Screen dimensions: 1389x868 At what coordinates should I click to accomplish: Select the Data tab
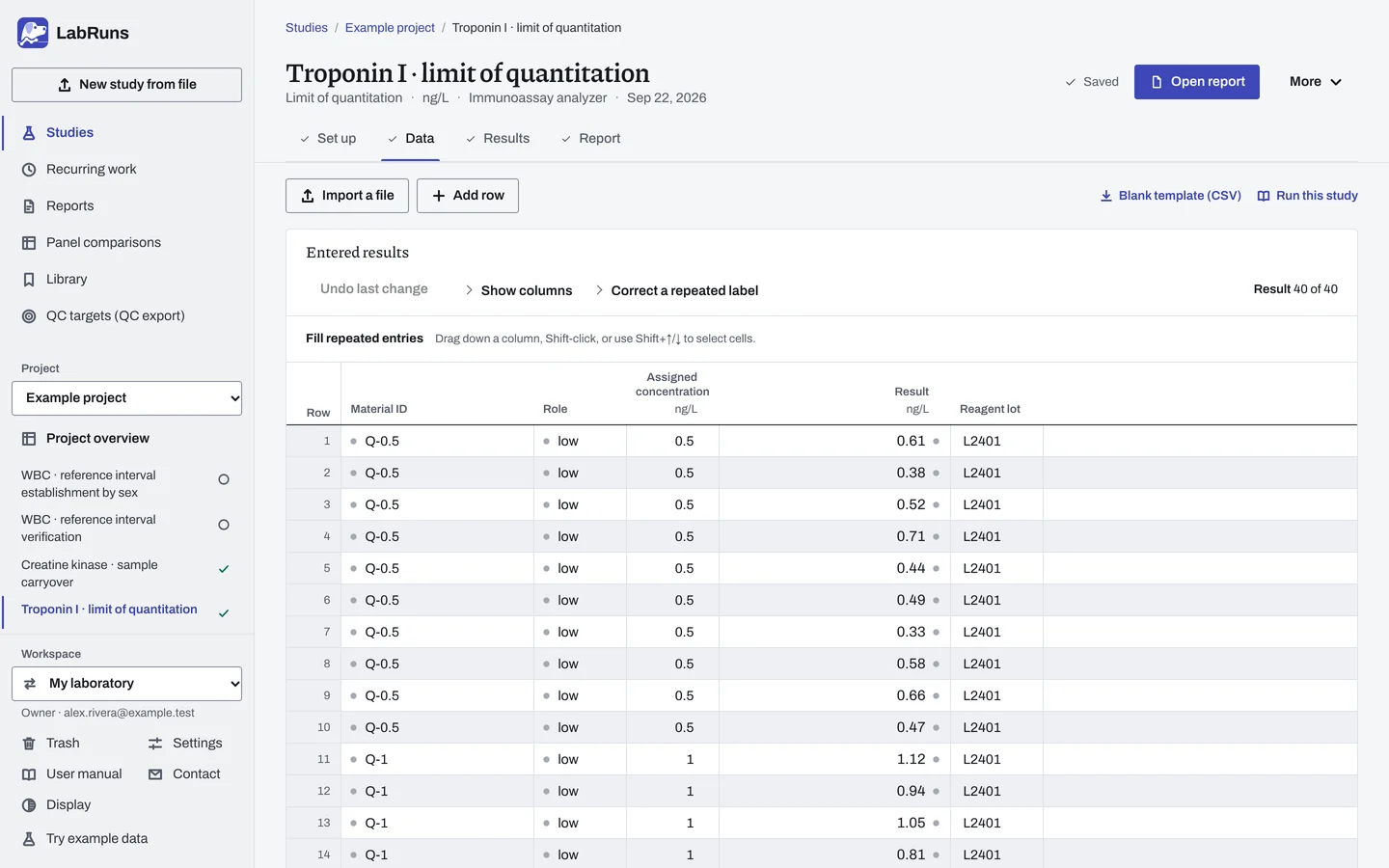coord(411,139)
